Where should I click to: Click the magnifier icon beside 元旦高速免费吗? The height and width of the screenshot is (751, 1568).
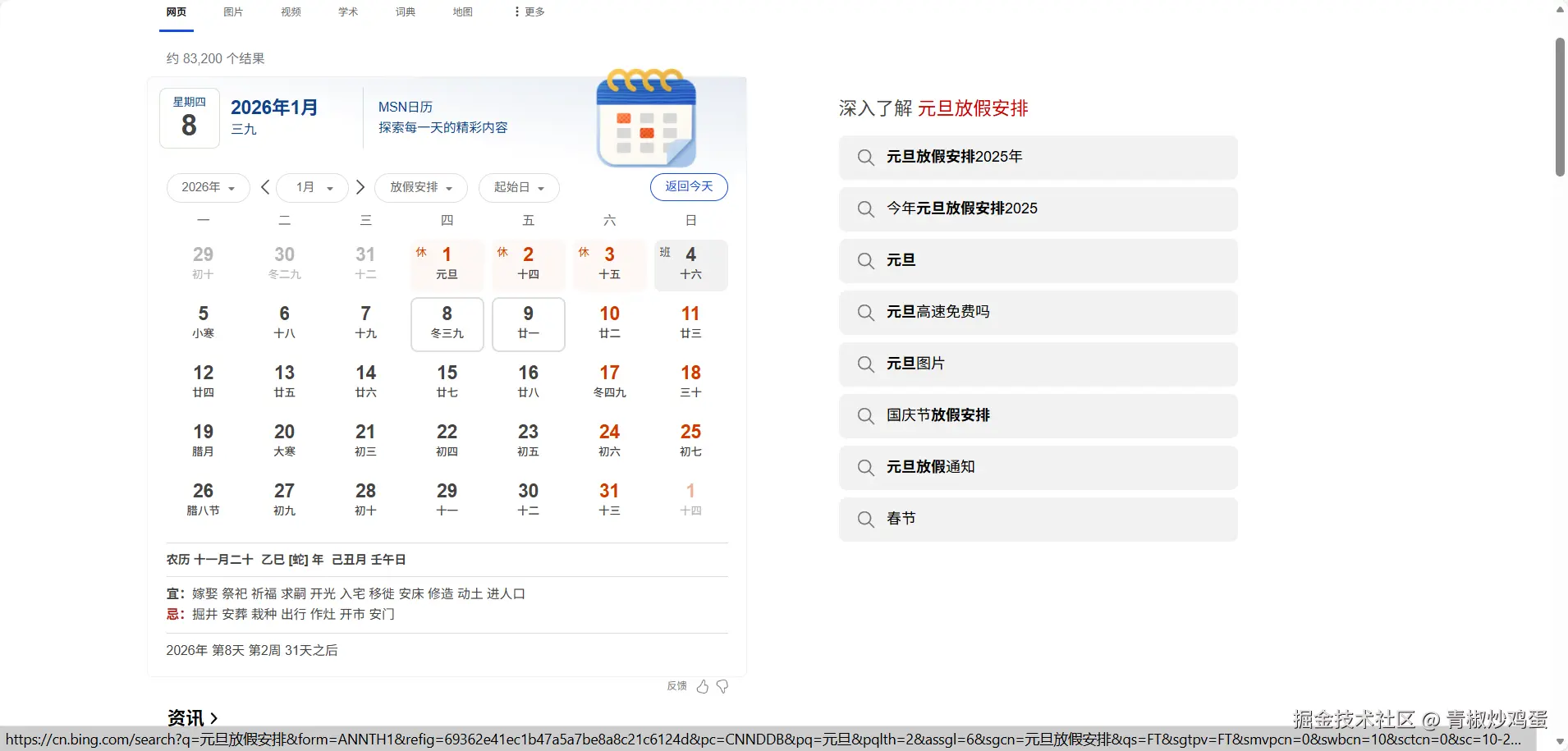point(864,312)
